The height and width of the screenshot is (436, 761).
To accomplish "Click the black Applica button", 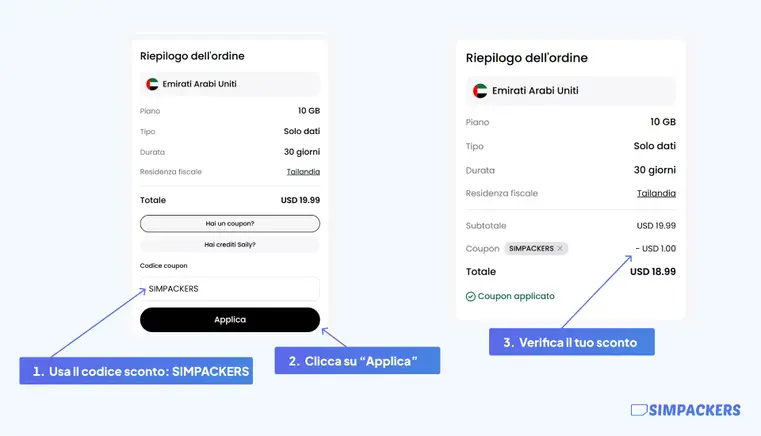I will [x=230, y=319].
